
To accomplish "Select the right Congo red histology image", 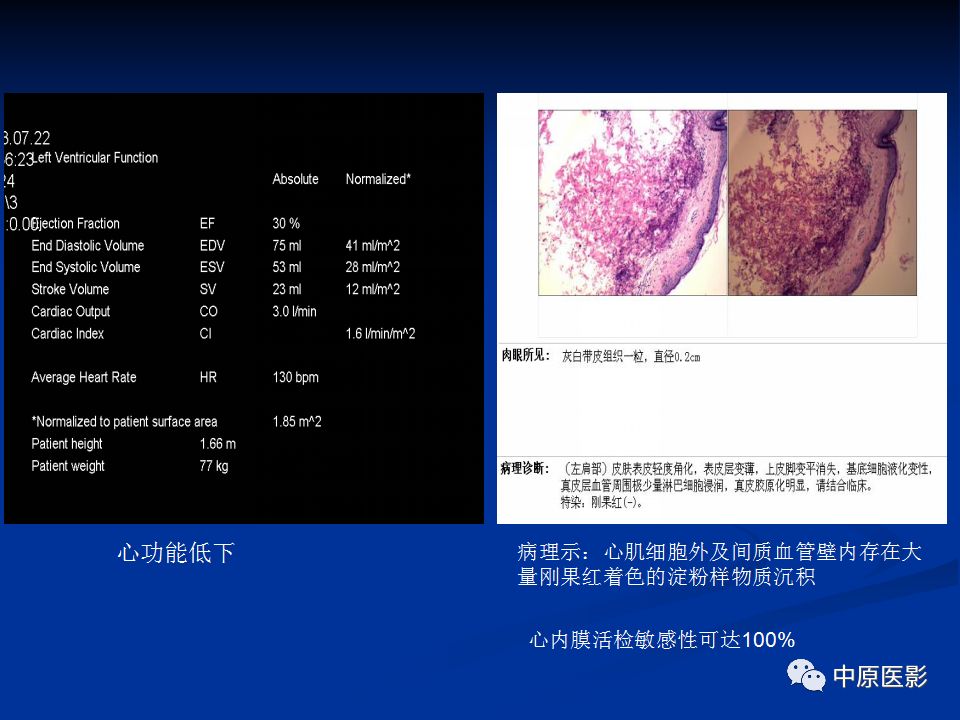I will [x=822, y=203].
